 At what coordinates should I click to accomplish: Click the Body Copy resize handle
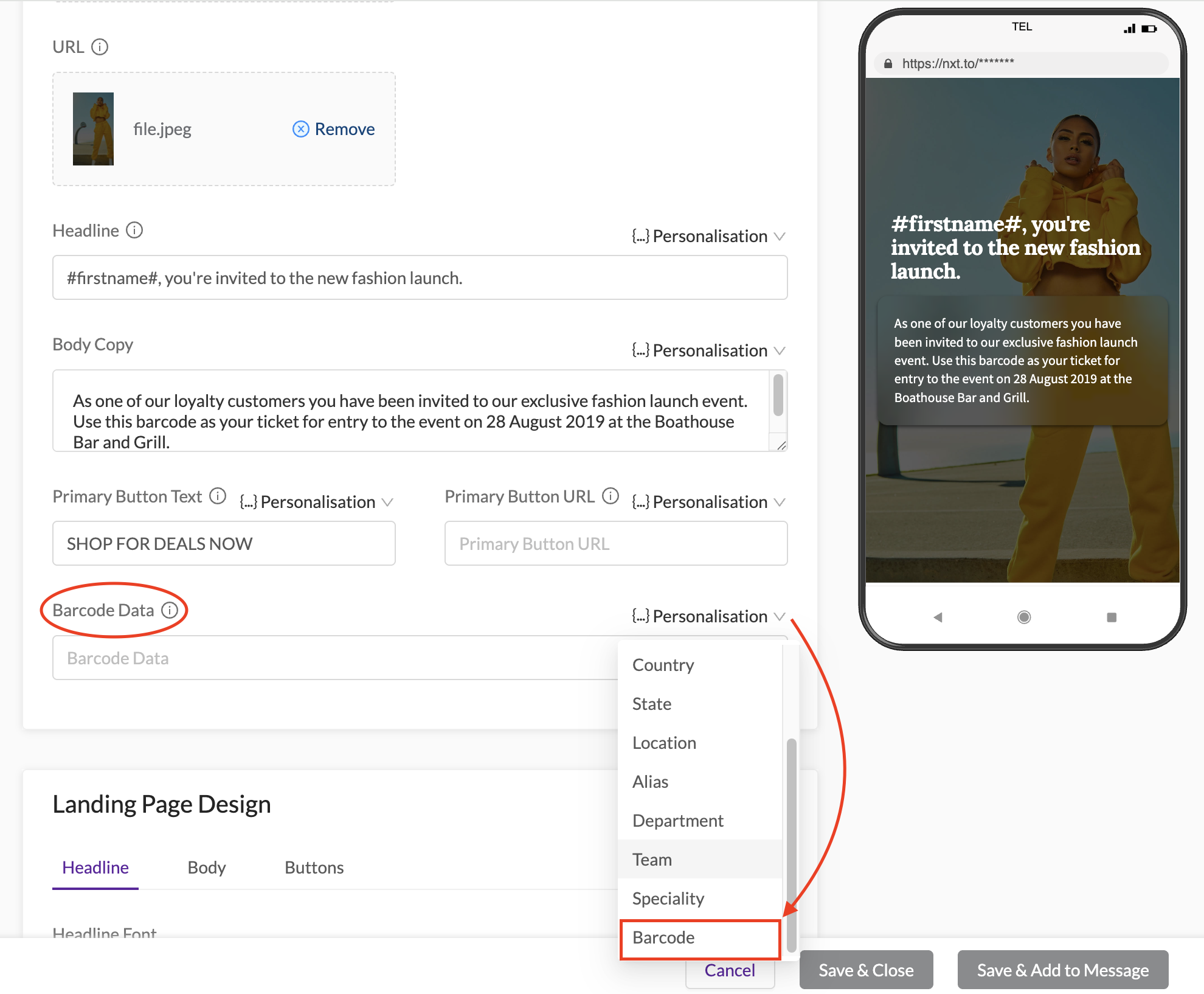click(781, 445)
